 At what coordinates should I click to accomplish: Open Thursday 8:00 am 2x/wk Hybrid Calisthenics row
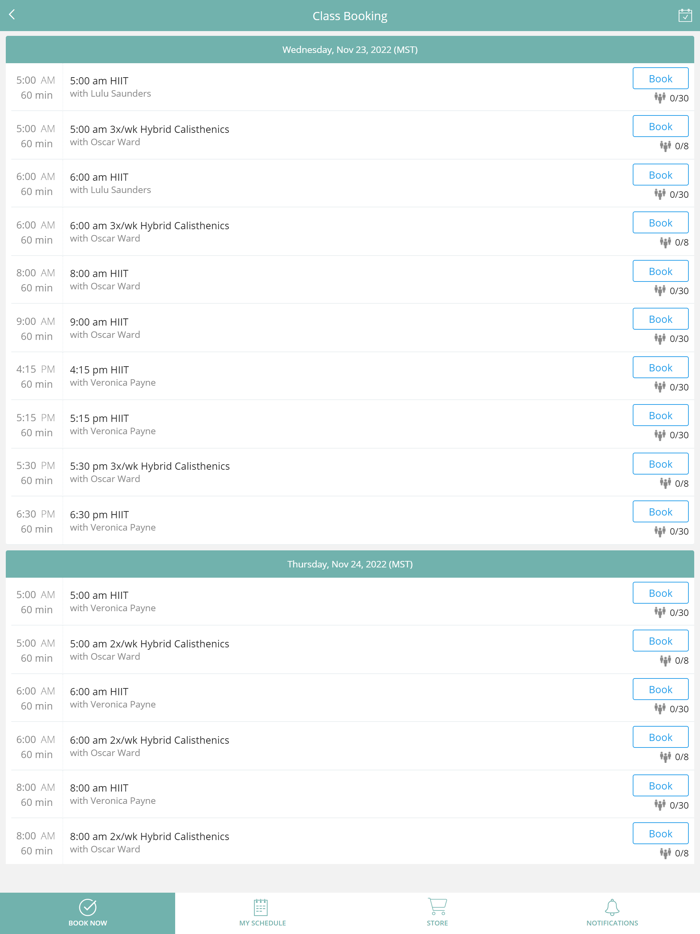pos(300,842)
